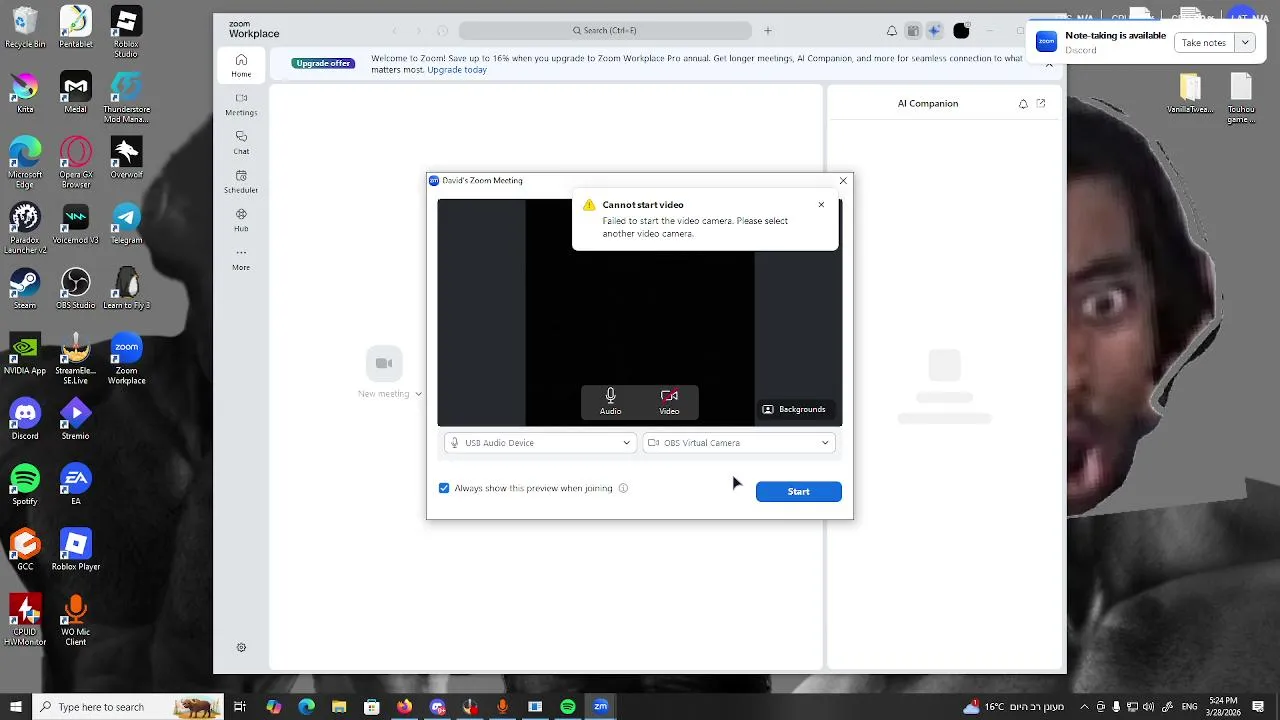Select the Telegram desktop icon
This screenshot has width=1280, height=720.
[x=126, y=223]
